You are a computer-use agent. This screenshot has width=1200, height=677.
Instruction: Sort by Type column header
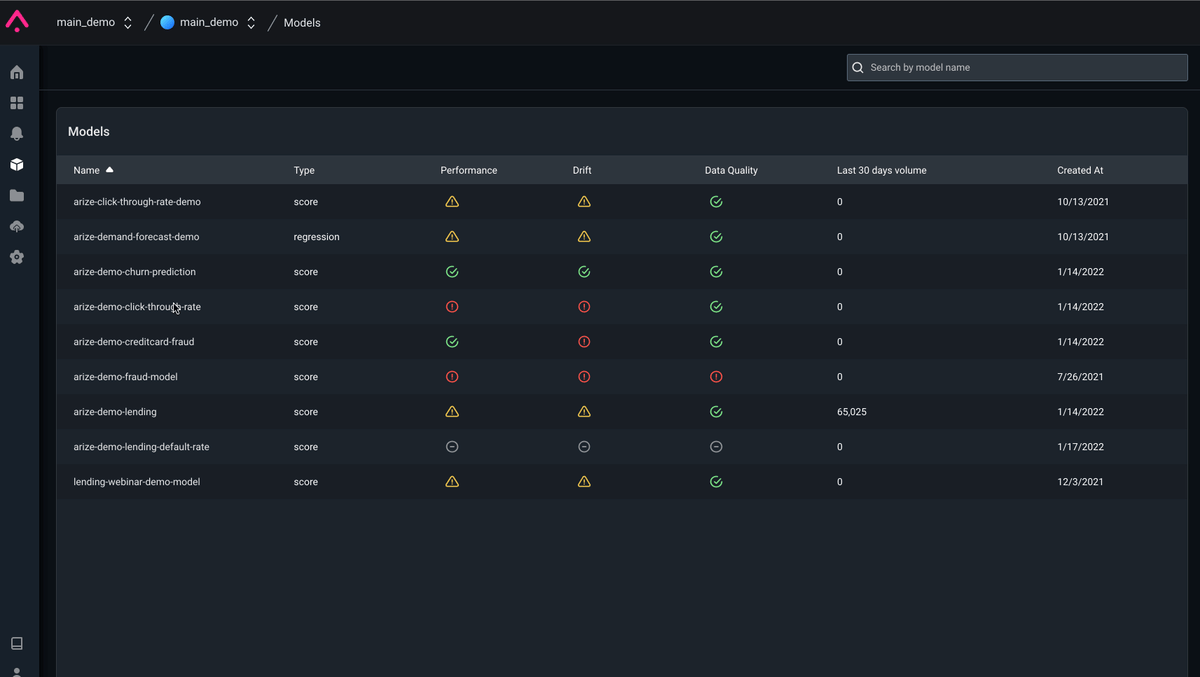[x=304, y=170]
